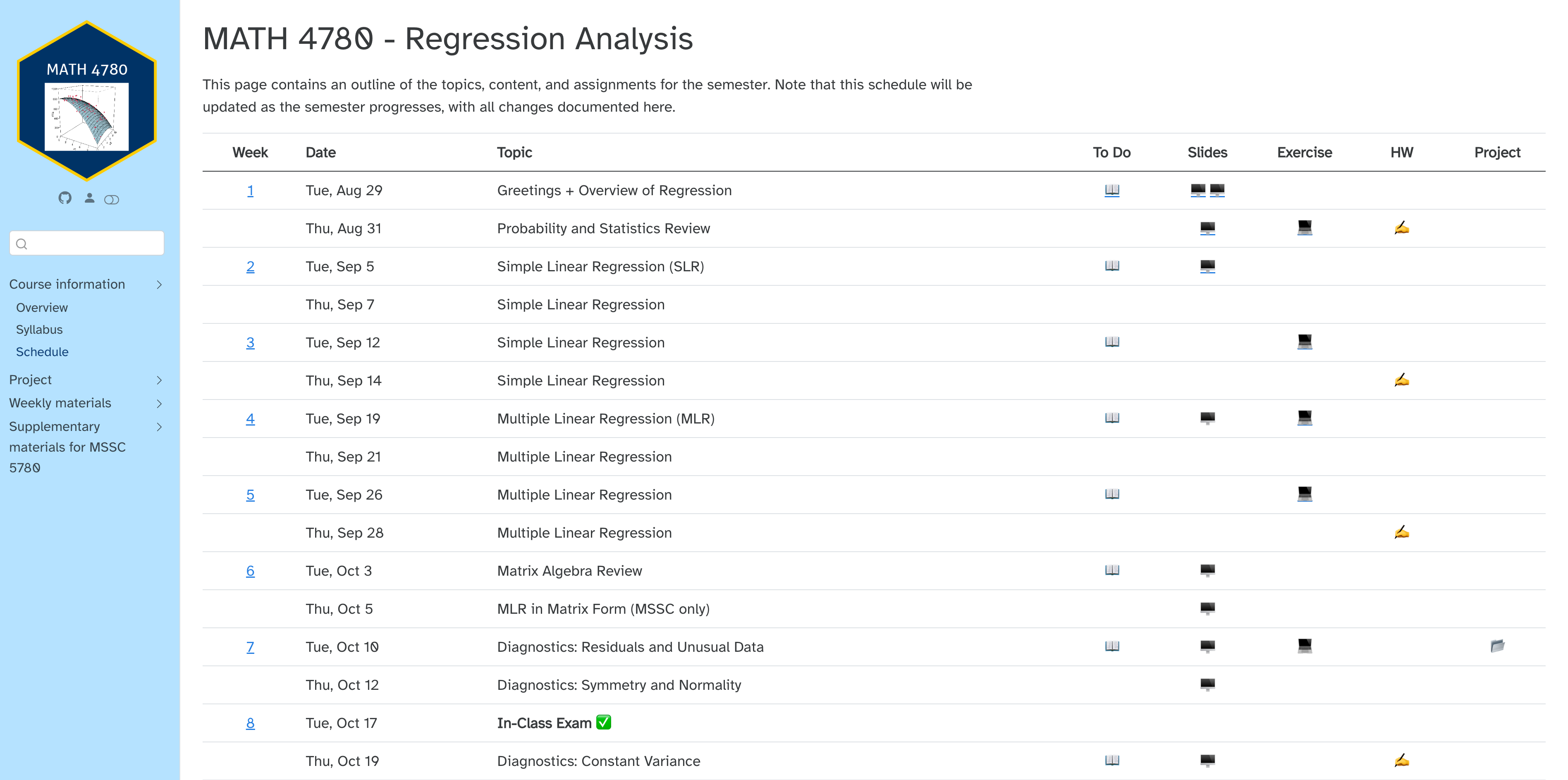Click the person profile icon in sidebar
Image resolution: width=1568 pixels, height=780 pixels.
coord(89,198)
